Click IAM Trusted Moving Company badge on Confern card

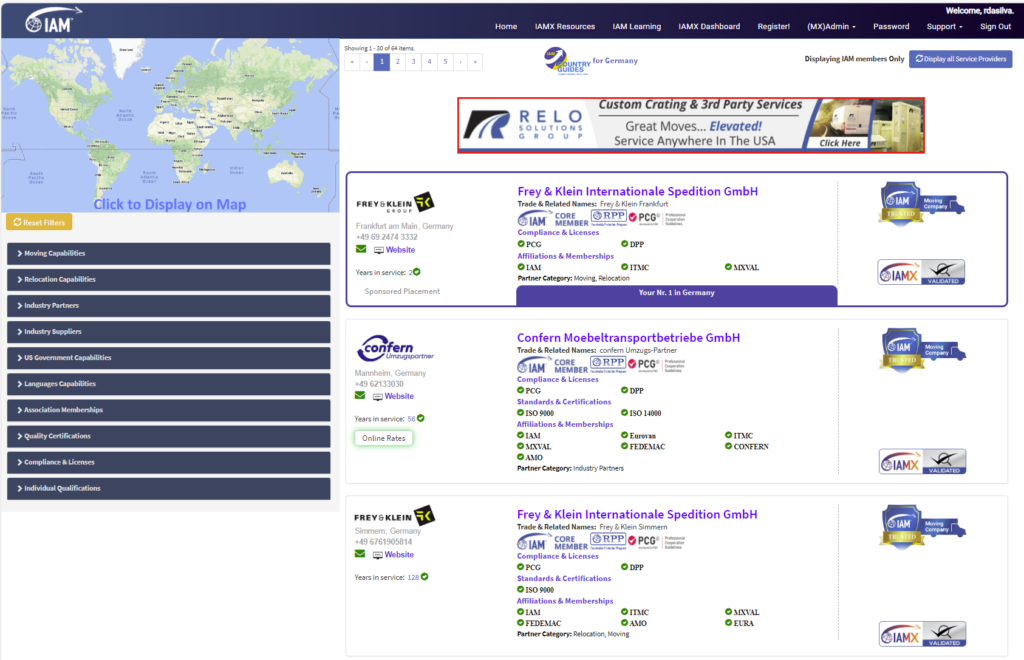(922, 351)
